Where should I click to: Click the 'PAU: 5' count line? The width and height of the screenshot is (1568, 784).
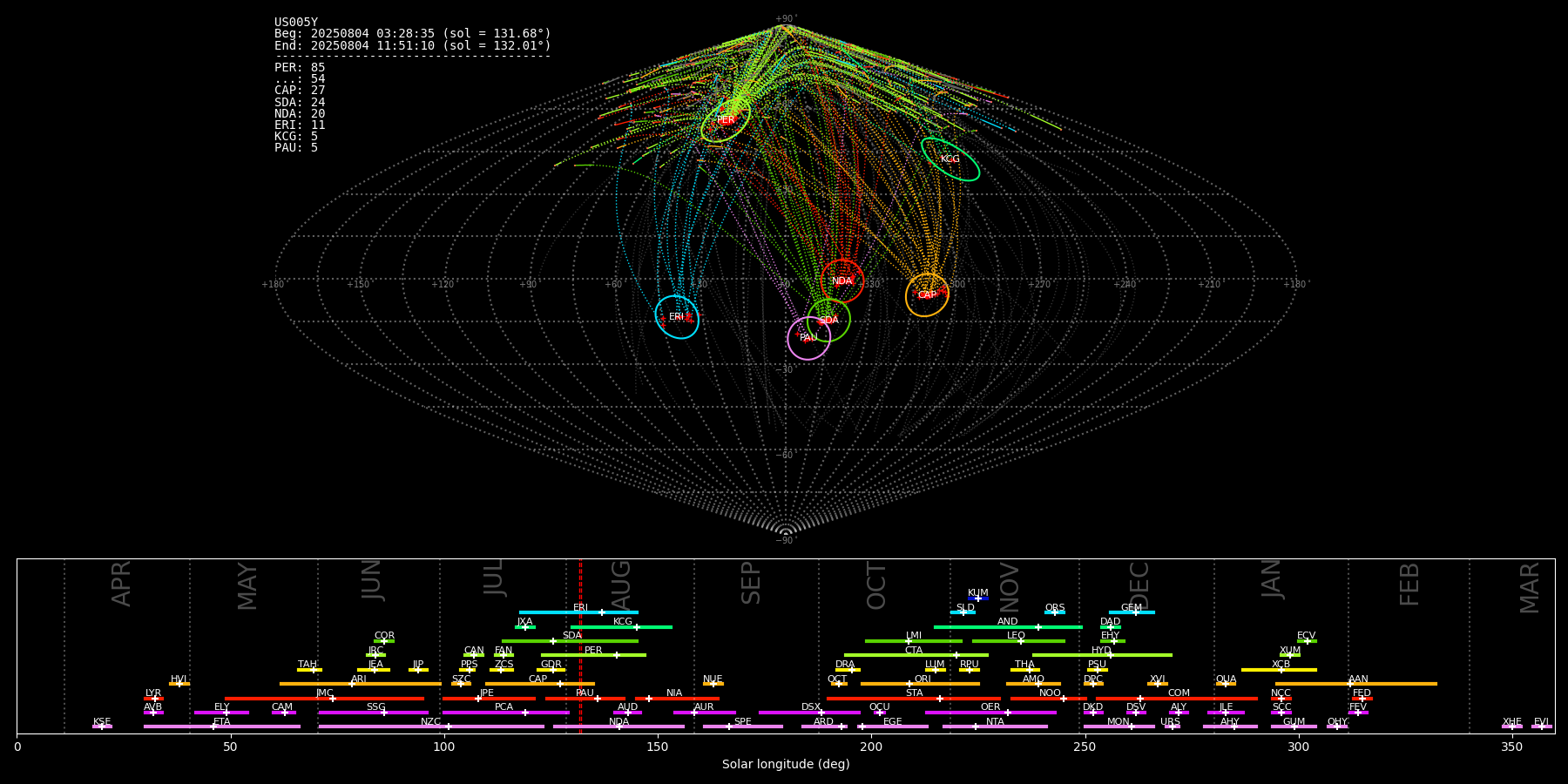click(296, 147)
